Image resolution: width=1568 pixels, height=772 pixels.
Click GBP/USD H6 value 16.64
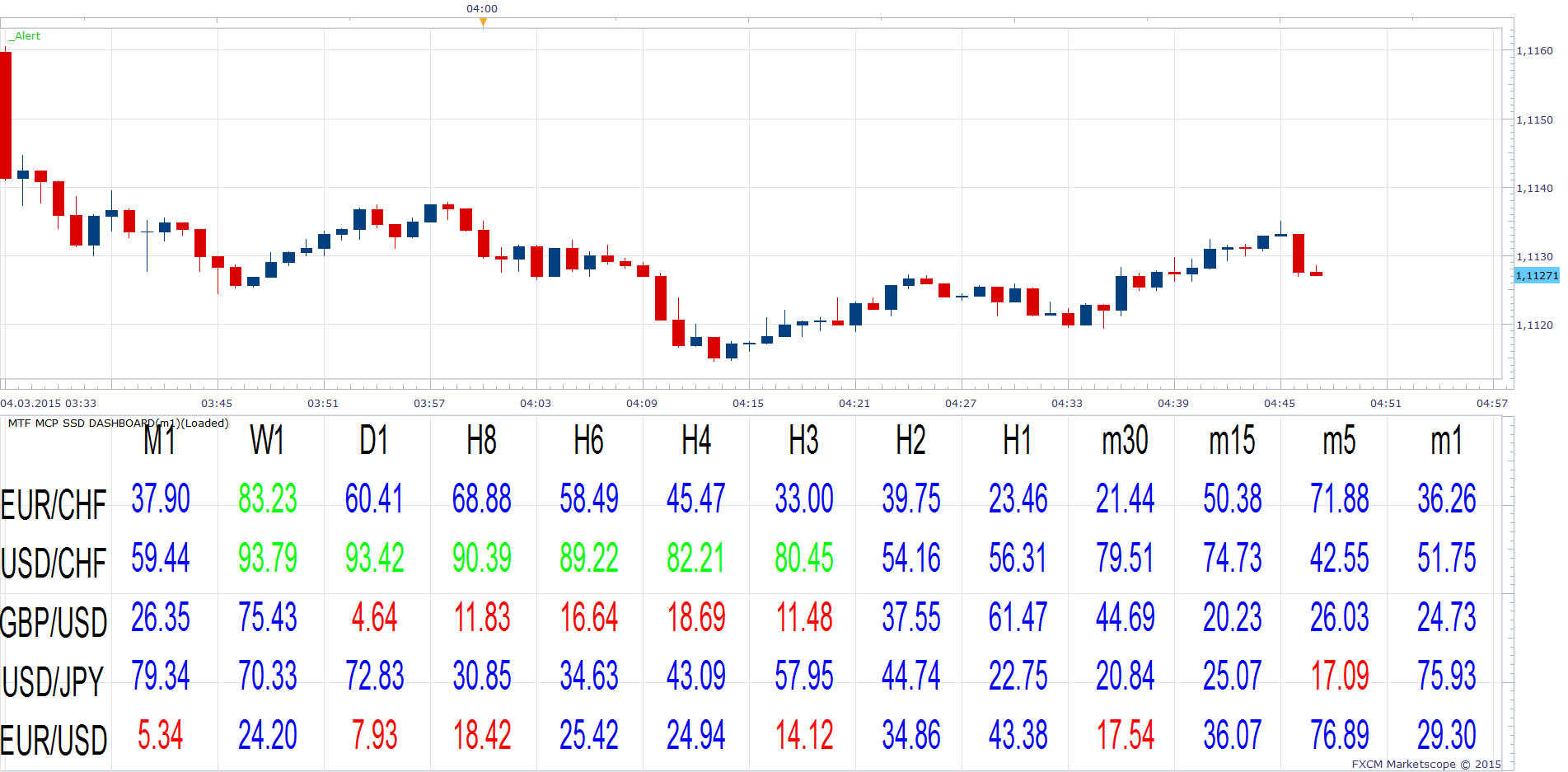coord(589,617)
